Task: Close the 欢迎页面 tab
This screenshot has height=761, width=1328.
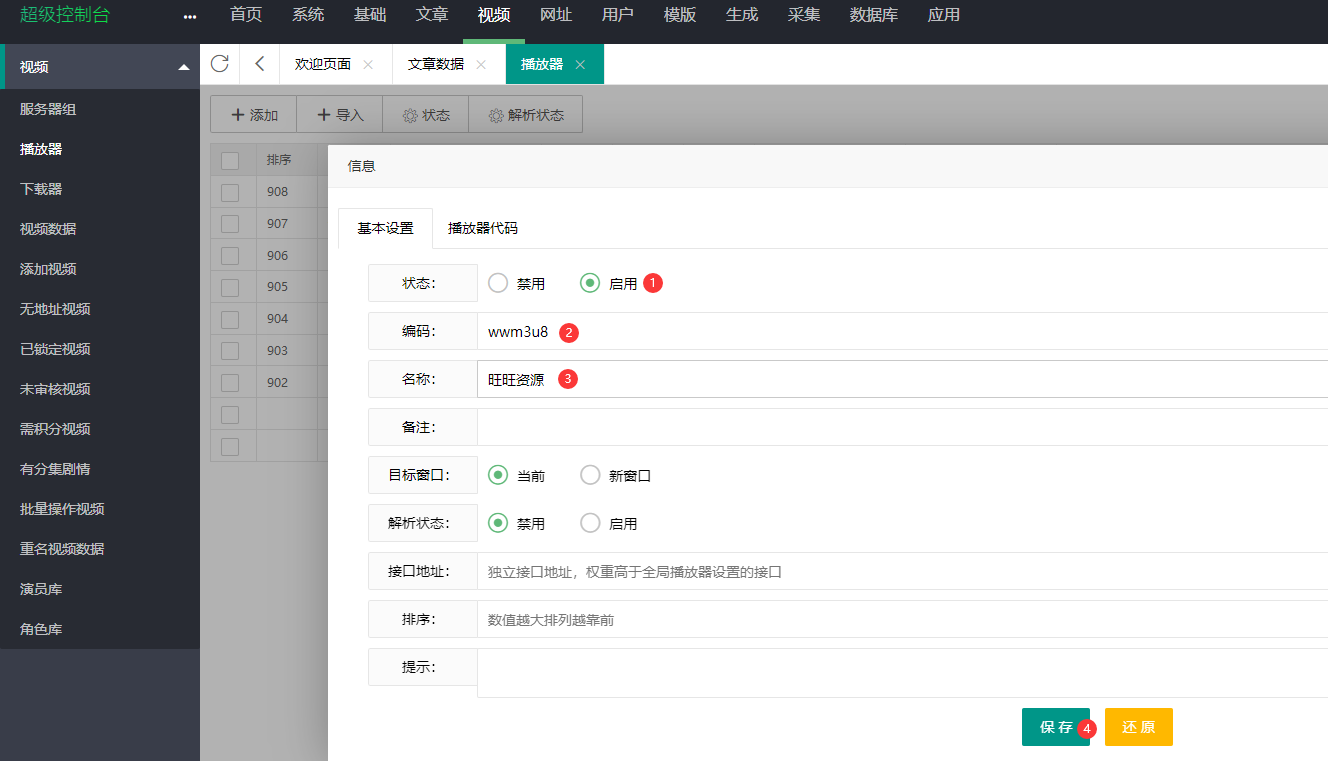Action: click(x=368, y=64)
